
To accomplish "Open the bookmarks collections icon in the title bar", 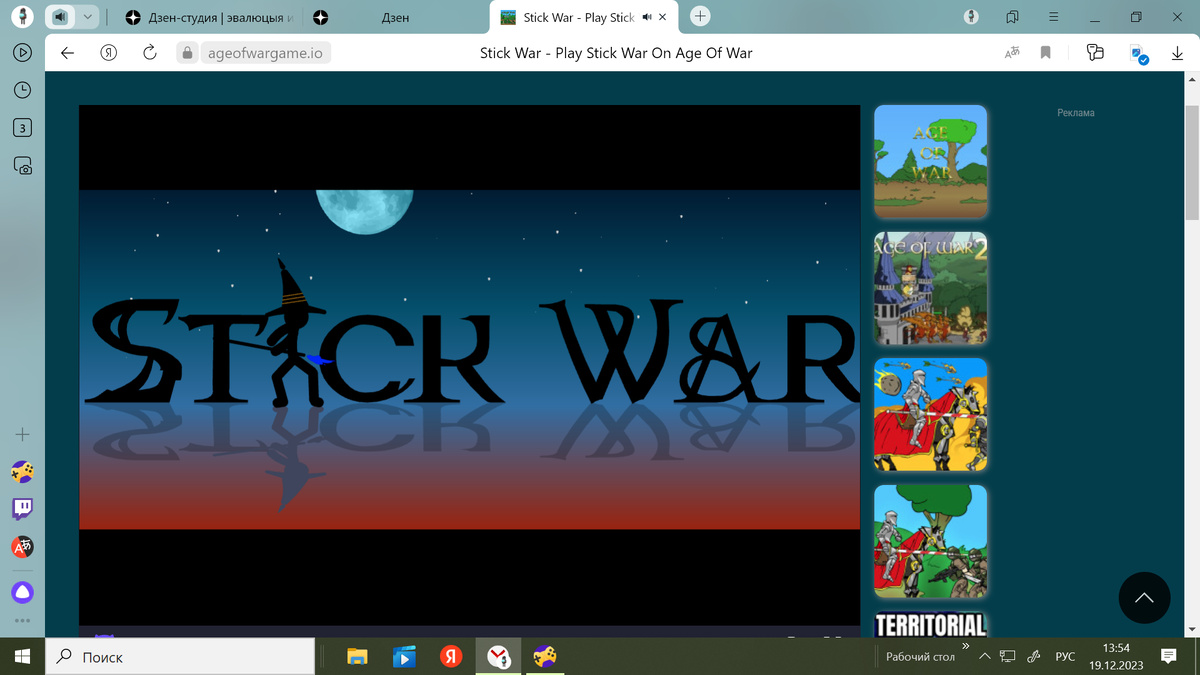I will [x=1012, y=17].
